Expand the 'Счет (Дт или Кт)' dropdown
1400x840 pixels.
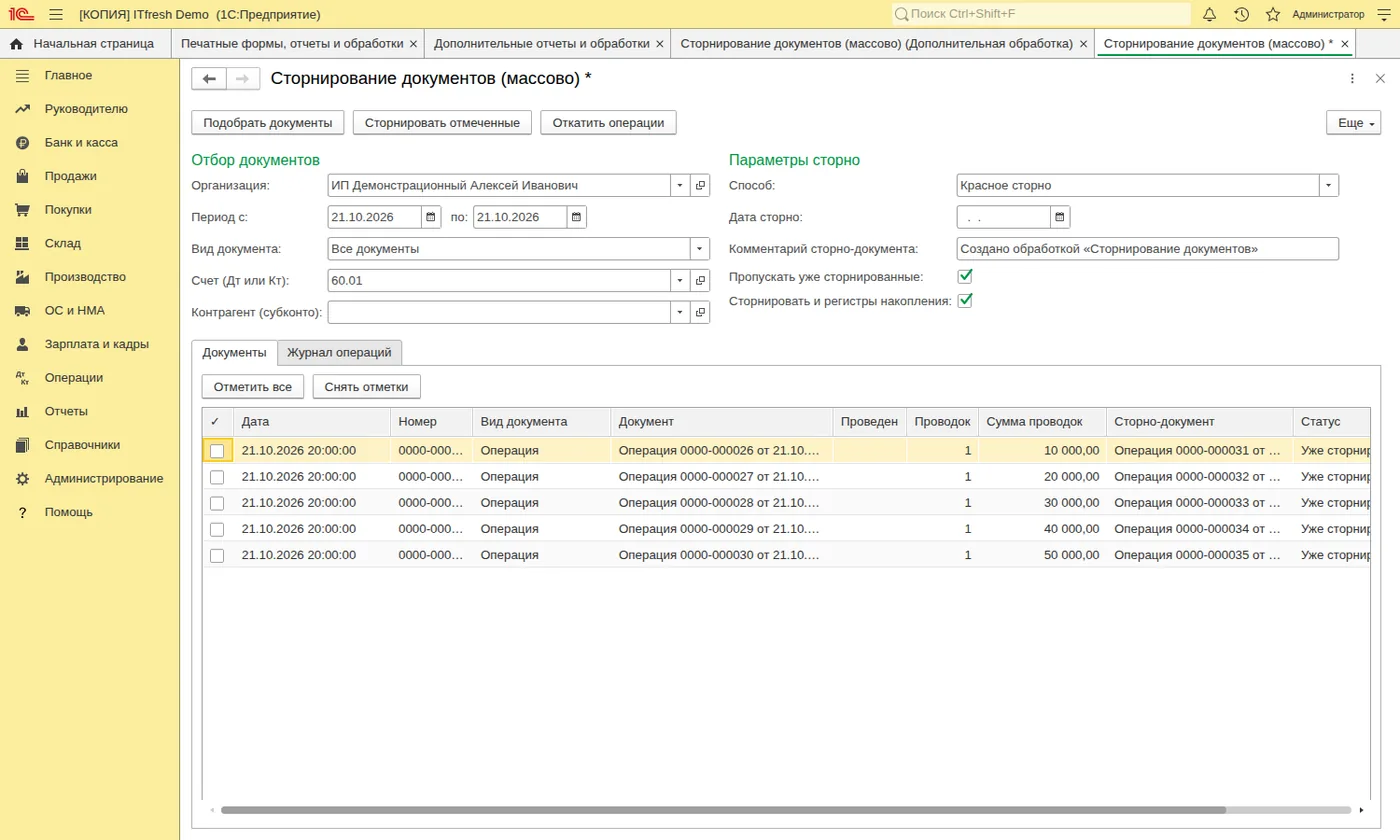point(680,281)
